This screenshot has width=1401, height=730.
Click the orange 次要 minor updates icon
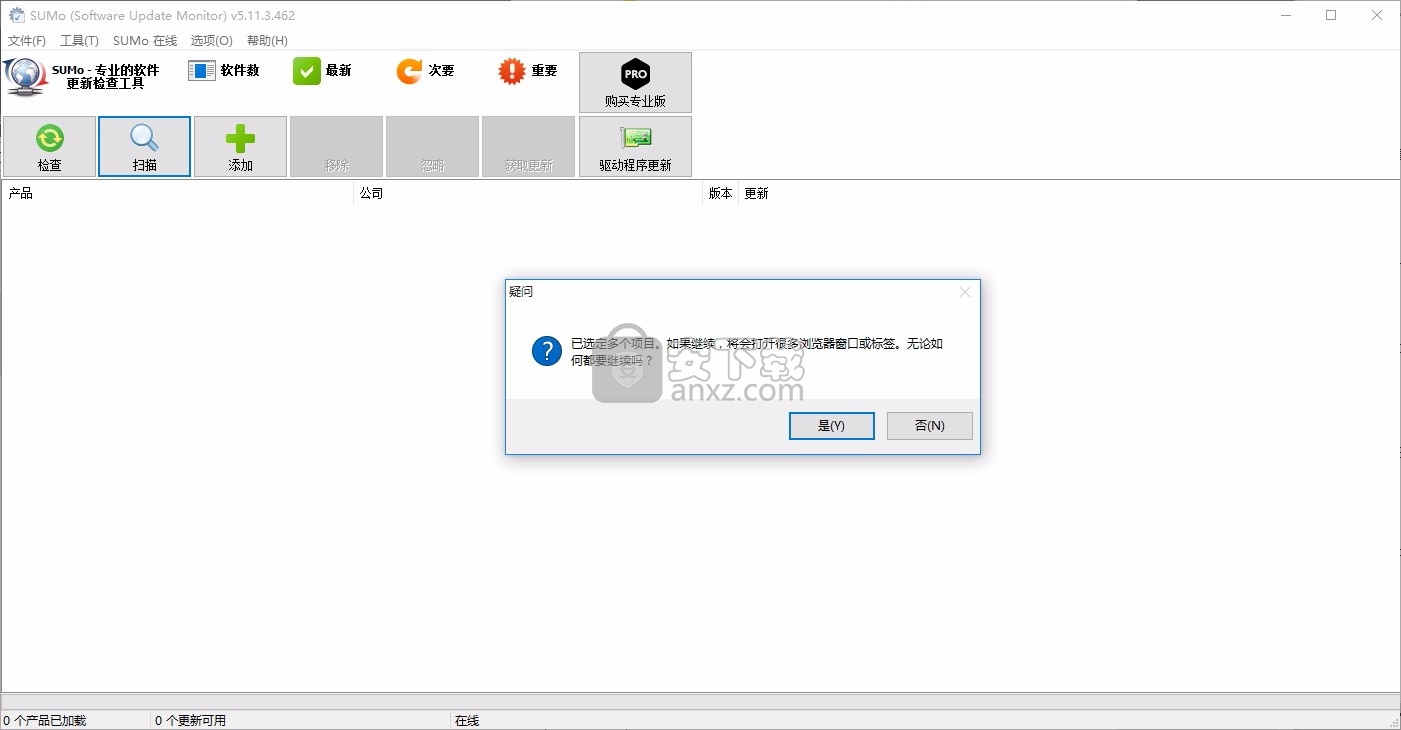point(409,71)
